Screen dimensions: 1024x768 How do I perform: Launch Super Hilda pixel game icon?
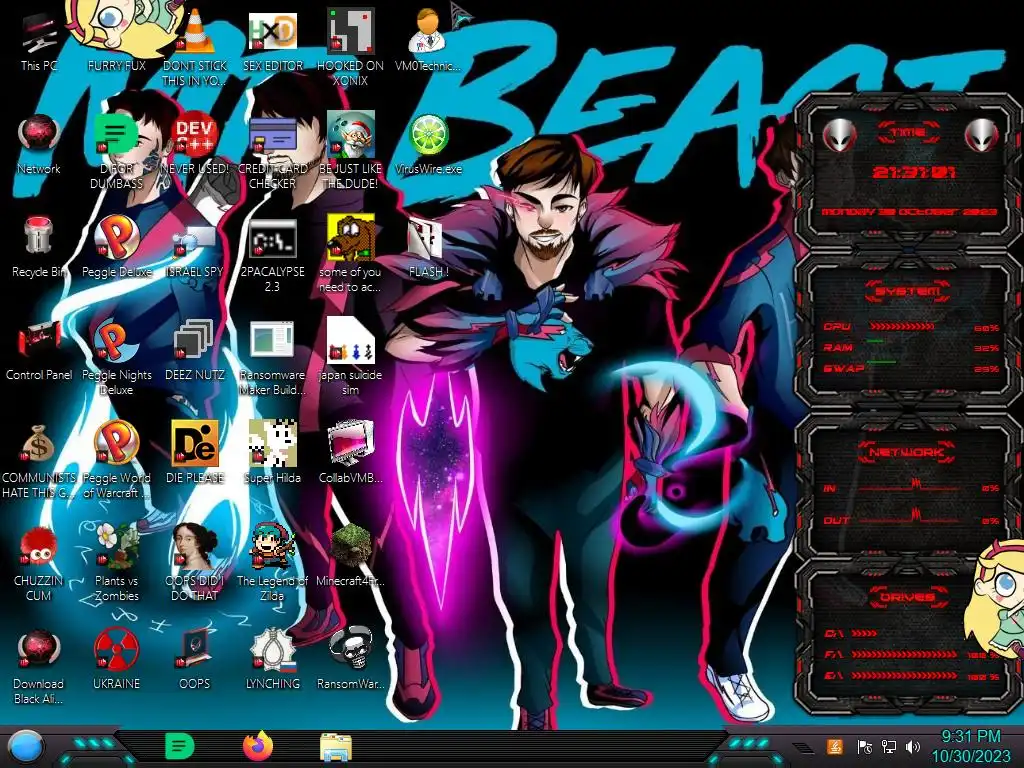pyautogui.click(x=272, y=453)
